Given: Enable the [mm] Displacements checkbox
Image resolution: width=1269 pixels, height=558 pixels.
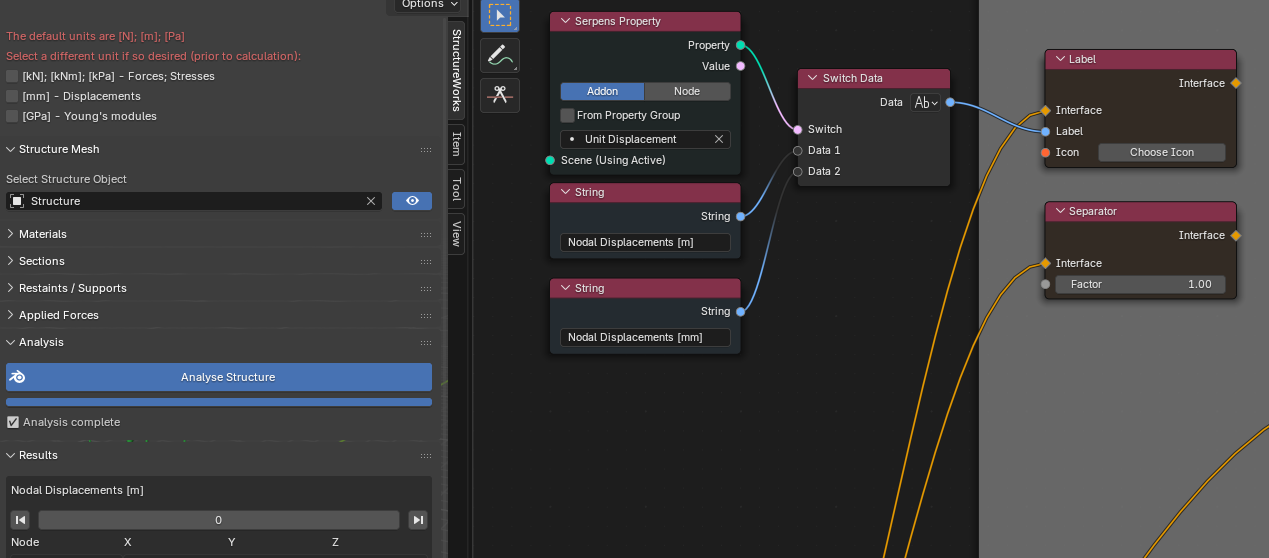Looking at the screenshot, I should pos(13,96).
